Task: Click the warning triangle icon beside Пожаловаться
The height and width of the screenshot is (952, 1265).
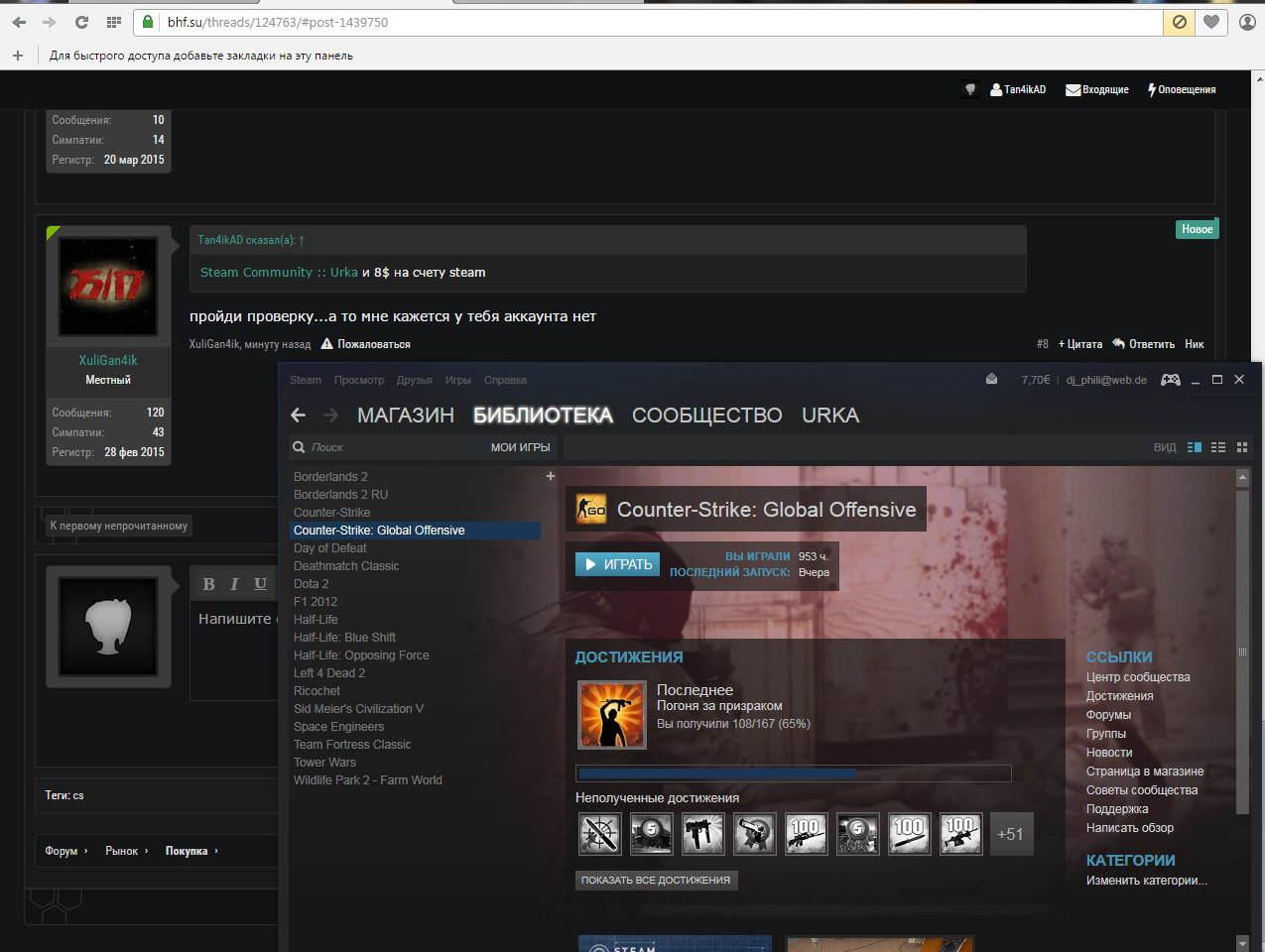Action: pyautogui.click(x=327, y=344)
